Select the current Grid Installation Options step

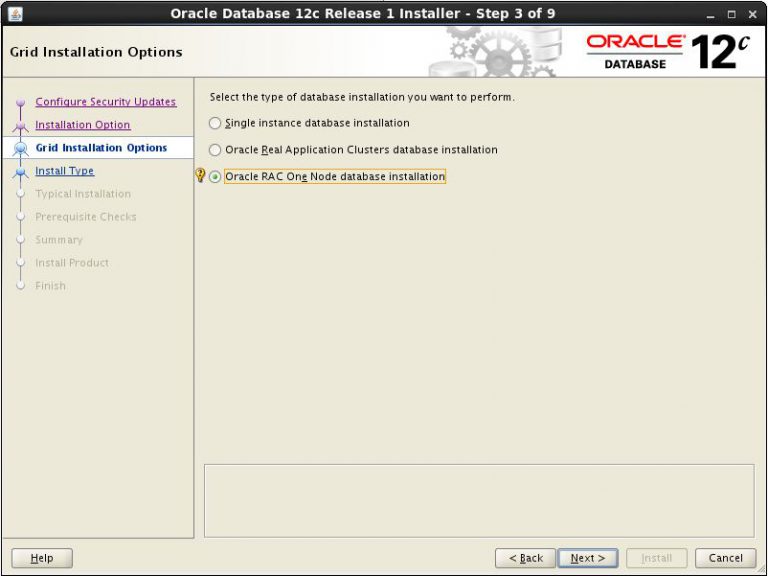click(101, 148)
